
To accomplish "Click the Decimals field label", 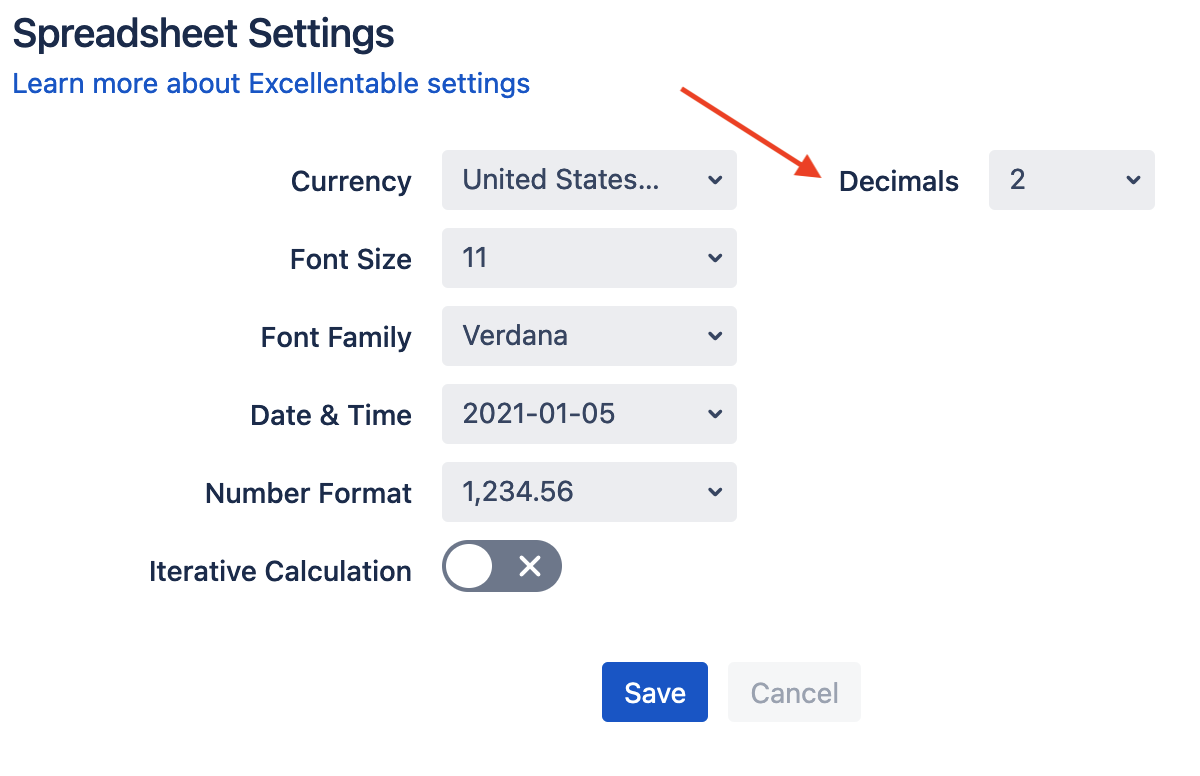I will coord(898,181).
